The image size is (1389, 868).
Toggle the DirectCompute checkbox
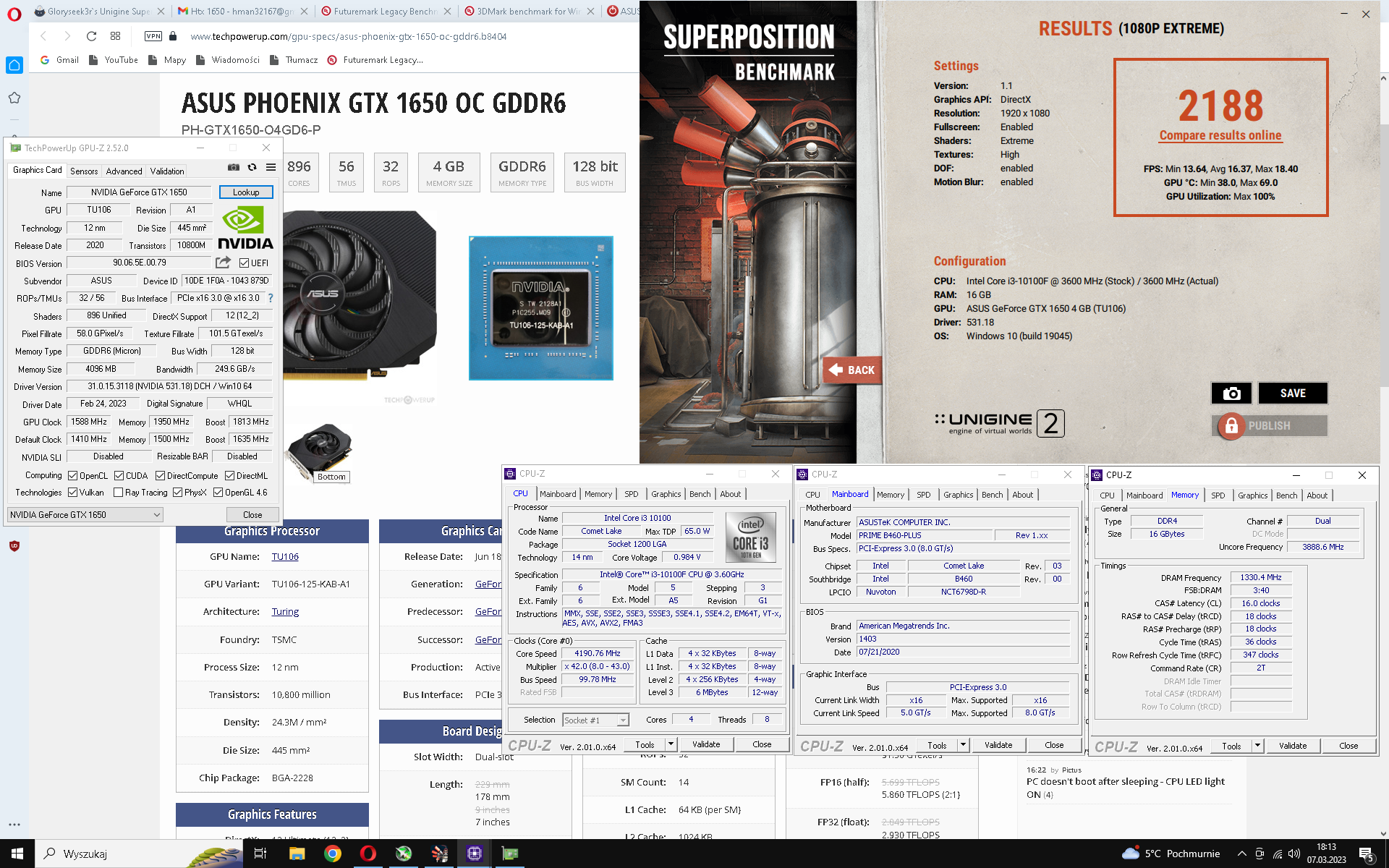coord(160,476)
